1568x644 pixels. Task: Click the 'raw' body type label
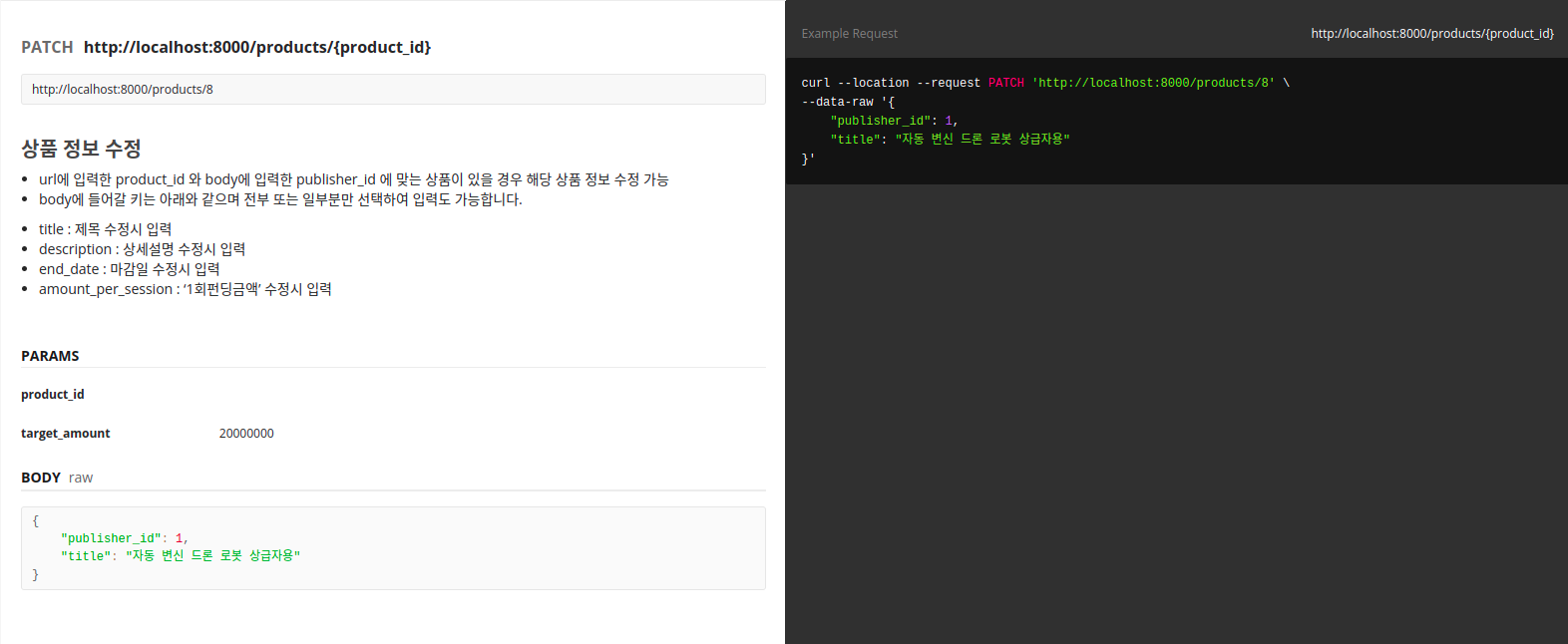pyautogui.click(x=81, y=478)
